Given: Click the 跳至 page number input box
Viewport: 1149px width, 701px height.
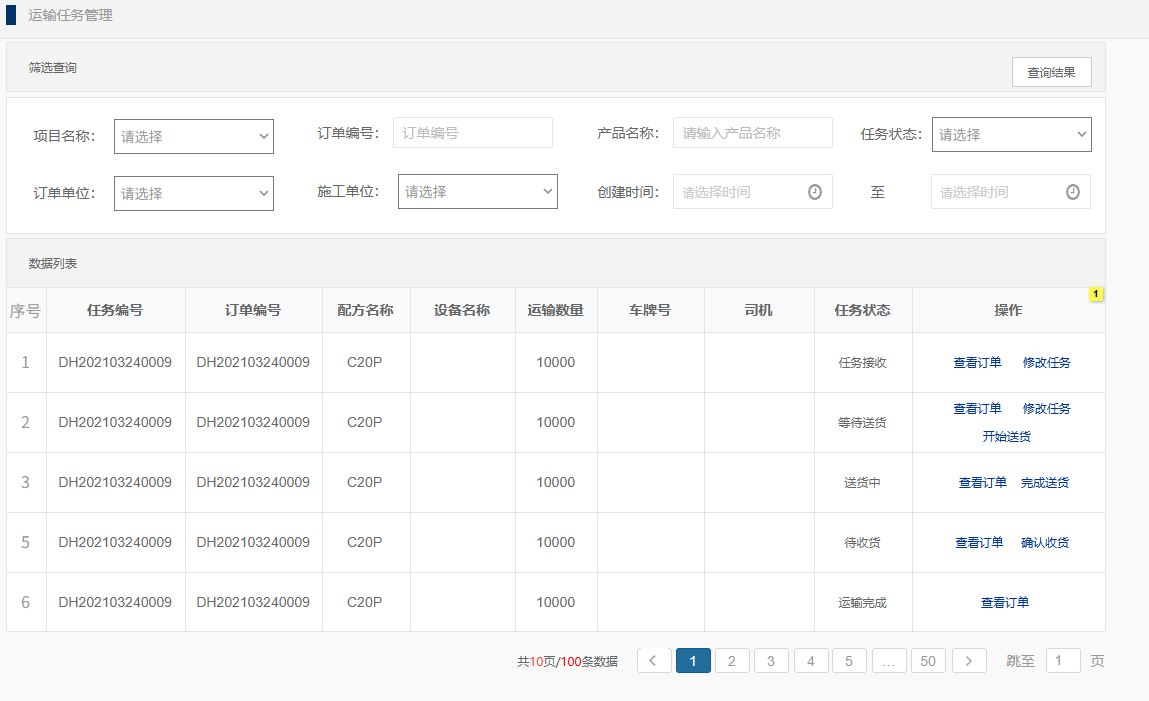Looking at the screenshot, I should tap(1062, 661).
